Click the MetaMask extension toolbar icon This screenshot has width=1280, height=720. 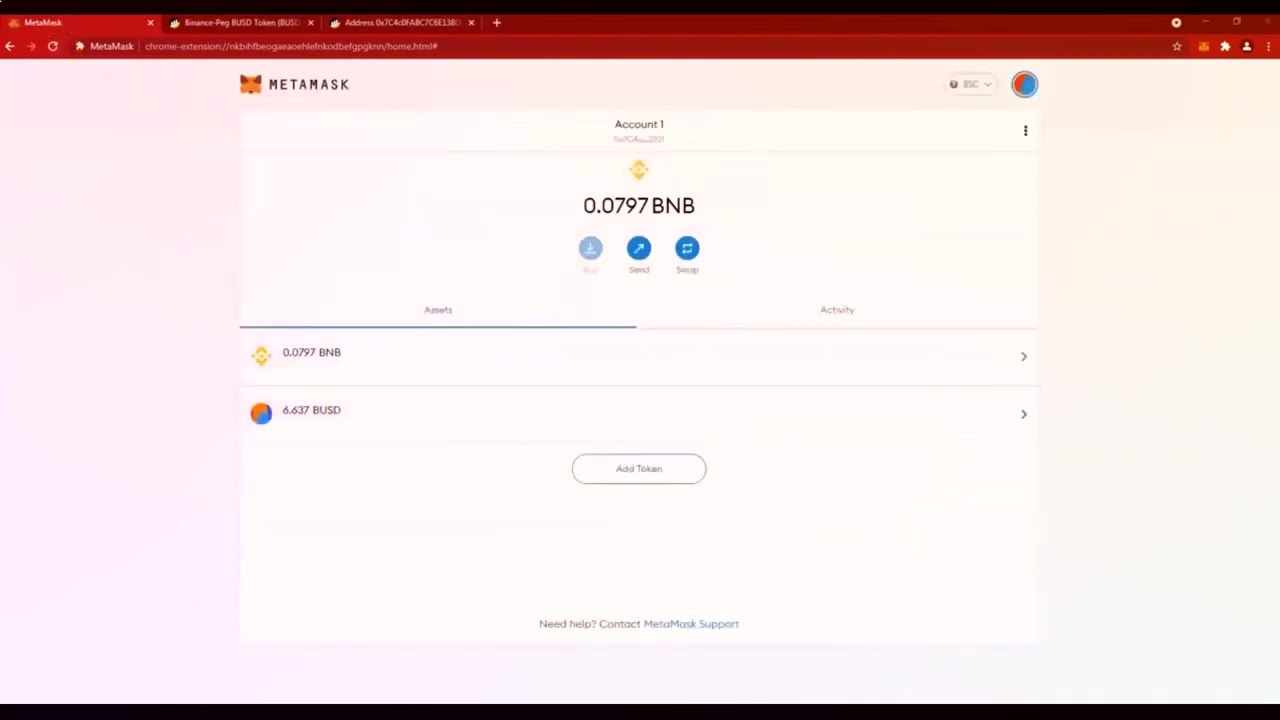(1204, 46)
